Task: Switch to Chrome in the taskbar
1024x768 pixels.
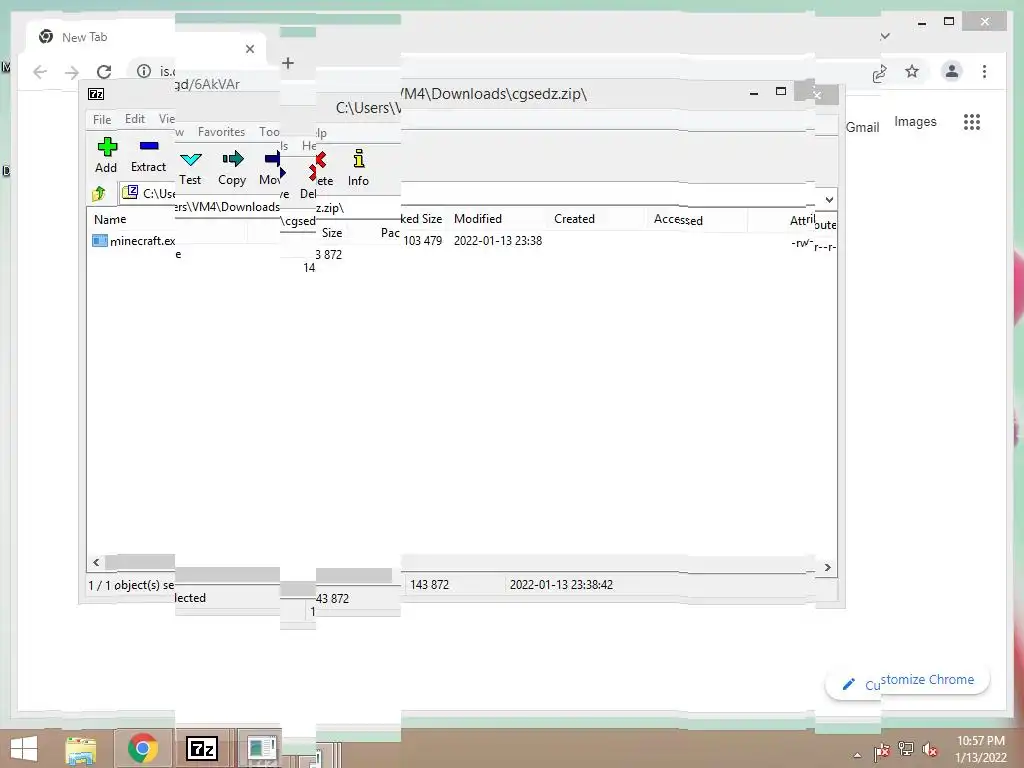Action: [142, 748]
